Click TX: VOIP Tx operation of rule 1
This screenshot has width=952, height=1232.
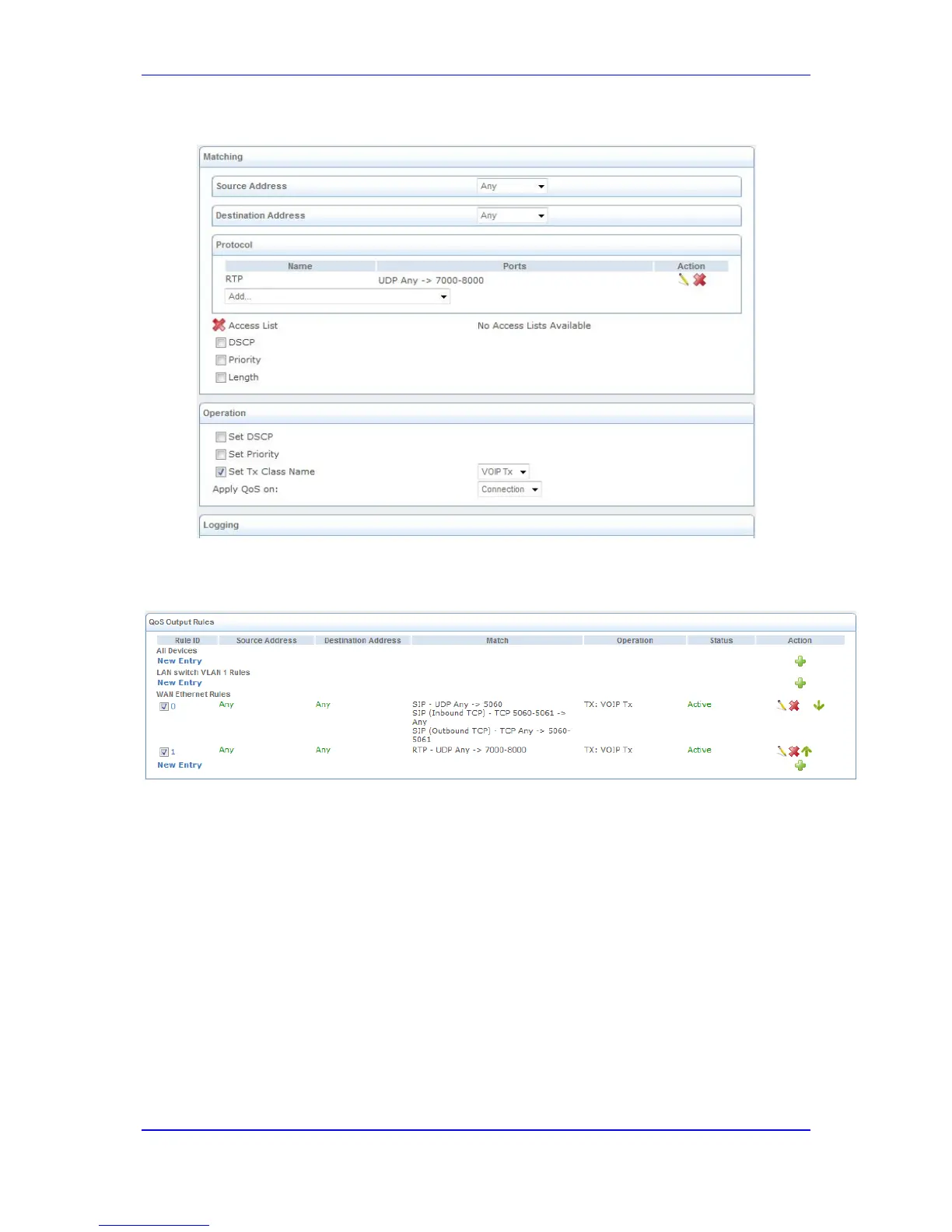coord(608,750)
